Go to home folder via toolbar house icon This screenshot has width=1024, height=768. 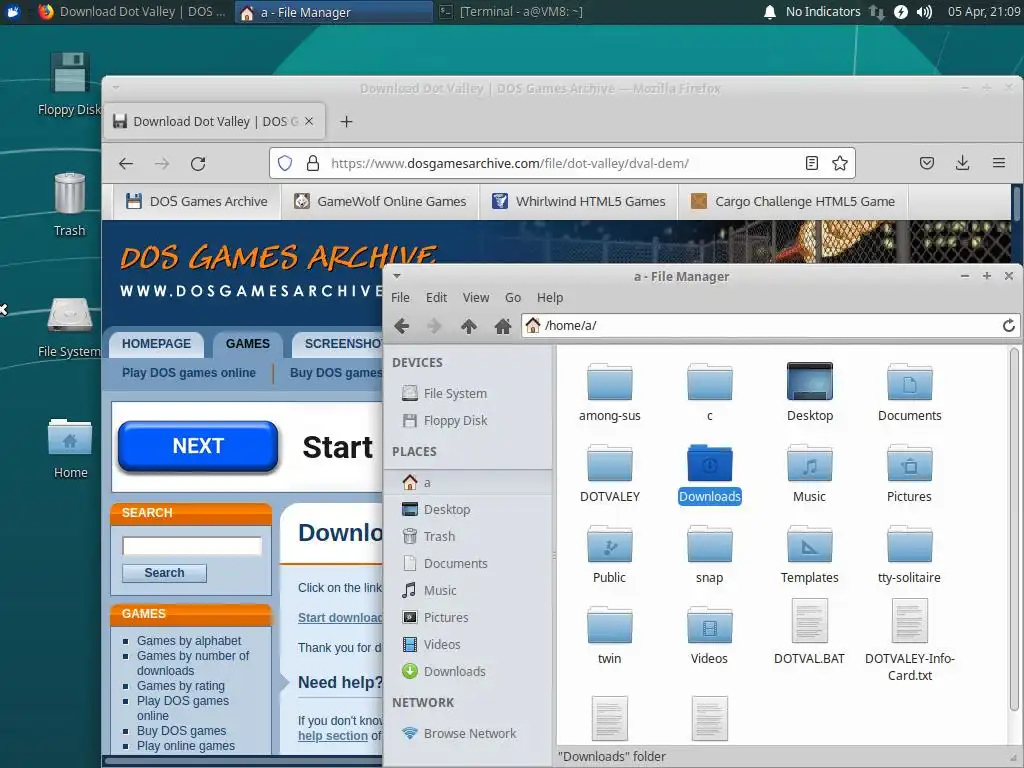pyautogui.click(x=502, y=325)
